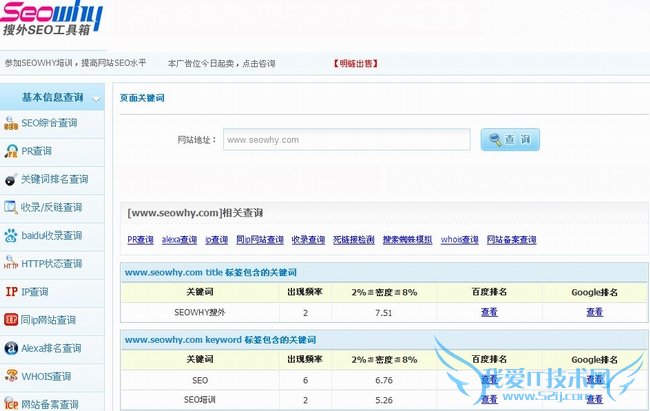The height and width of the screenshot is (411, 650).
Task: Click the 关键词排名查询 bomb icon
Action: pyautogui.click(x=11, y=180)
